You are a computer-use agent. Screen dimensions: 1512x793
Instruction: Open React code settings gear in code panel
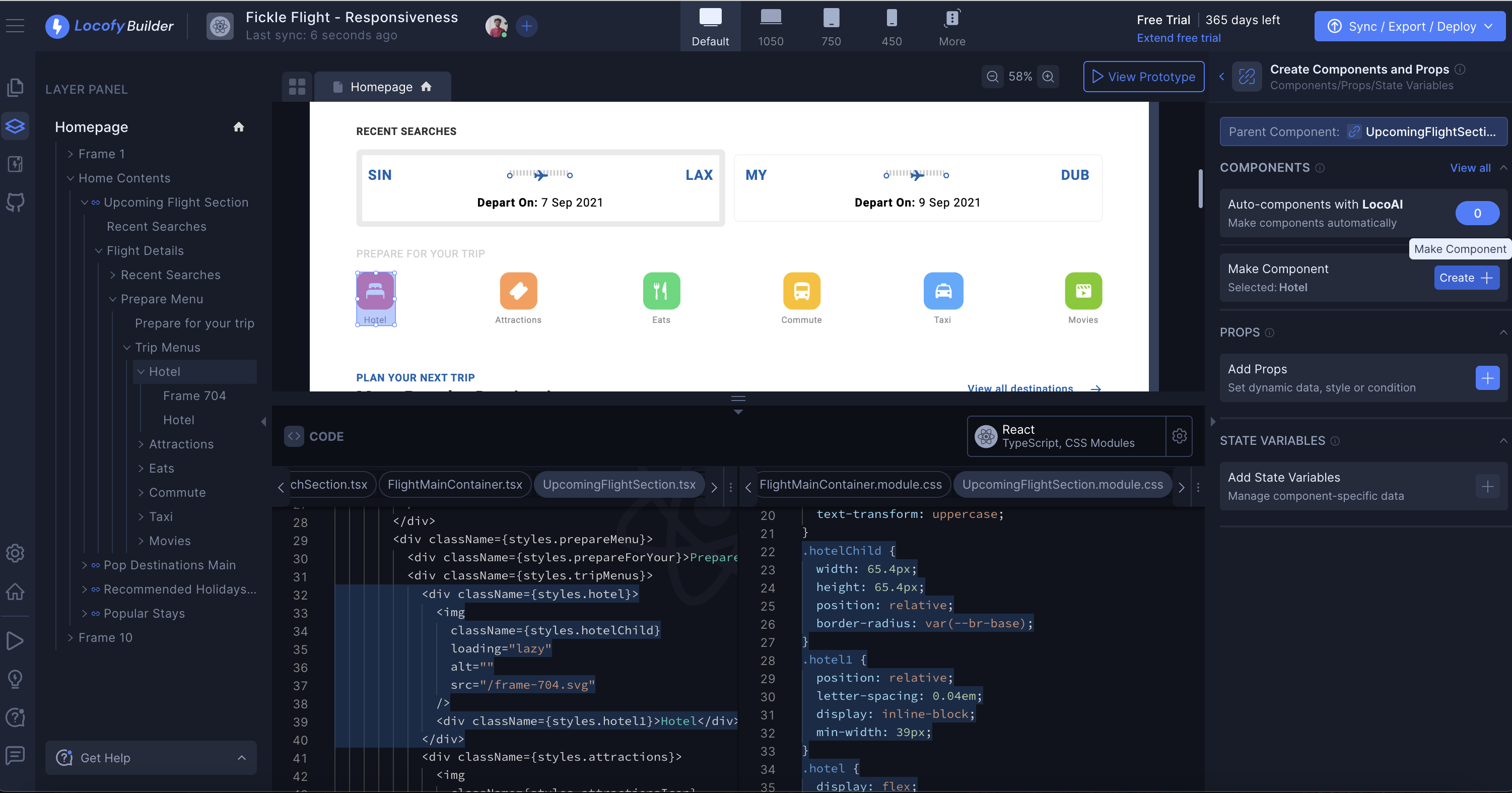tap(1180, 436)
